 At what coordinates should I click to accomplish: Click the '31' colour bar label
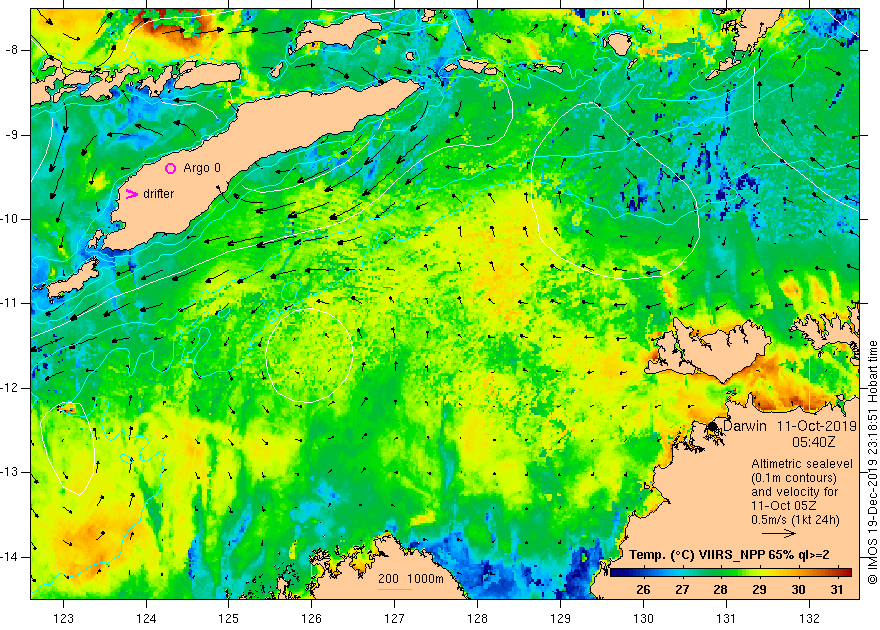pos(837,590)
